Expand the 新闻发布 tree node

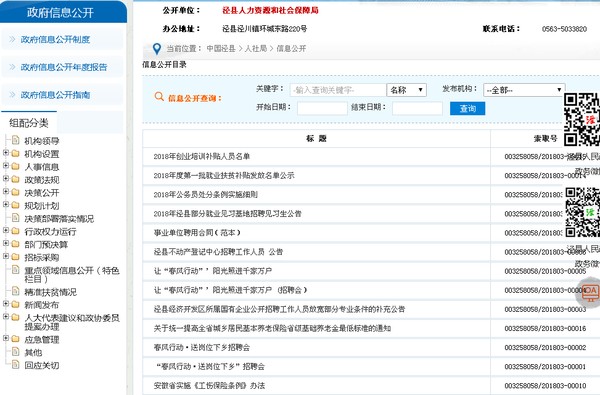(x=6, y=304)
